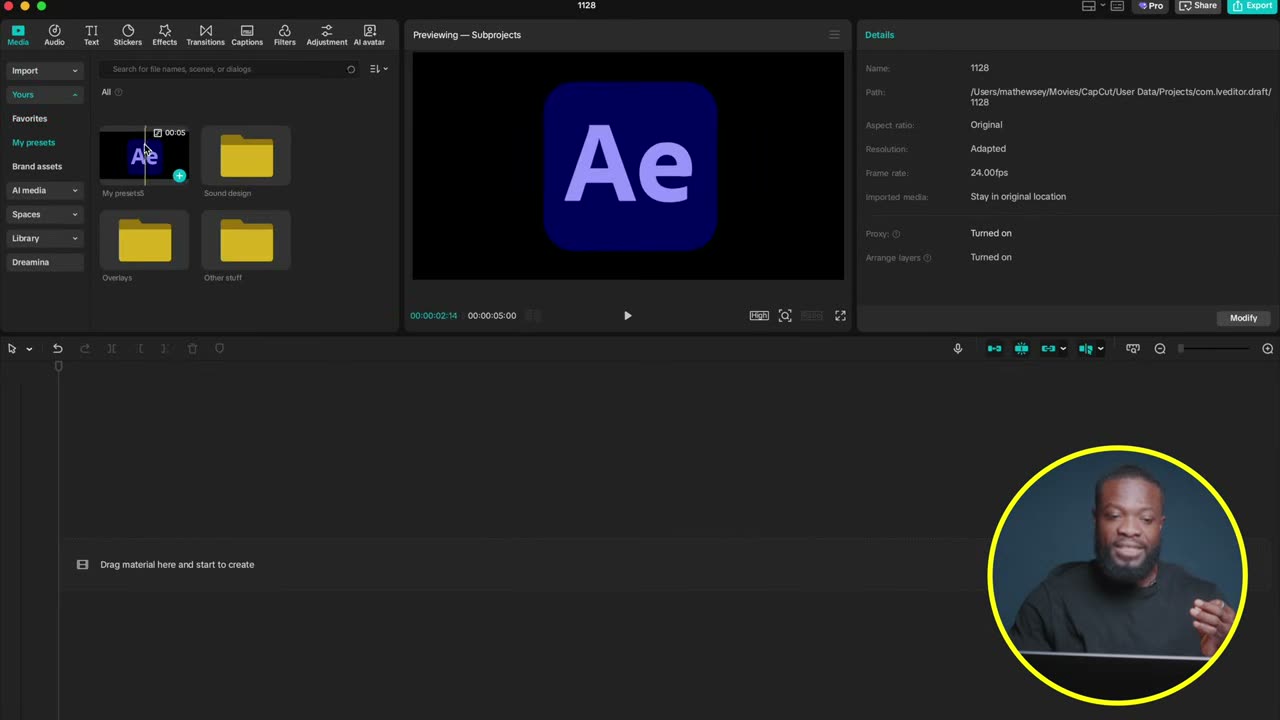Open the Audio panel
This screenshot has width=1280, height=720.
pos(54,35)
